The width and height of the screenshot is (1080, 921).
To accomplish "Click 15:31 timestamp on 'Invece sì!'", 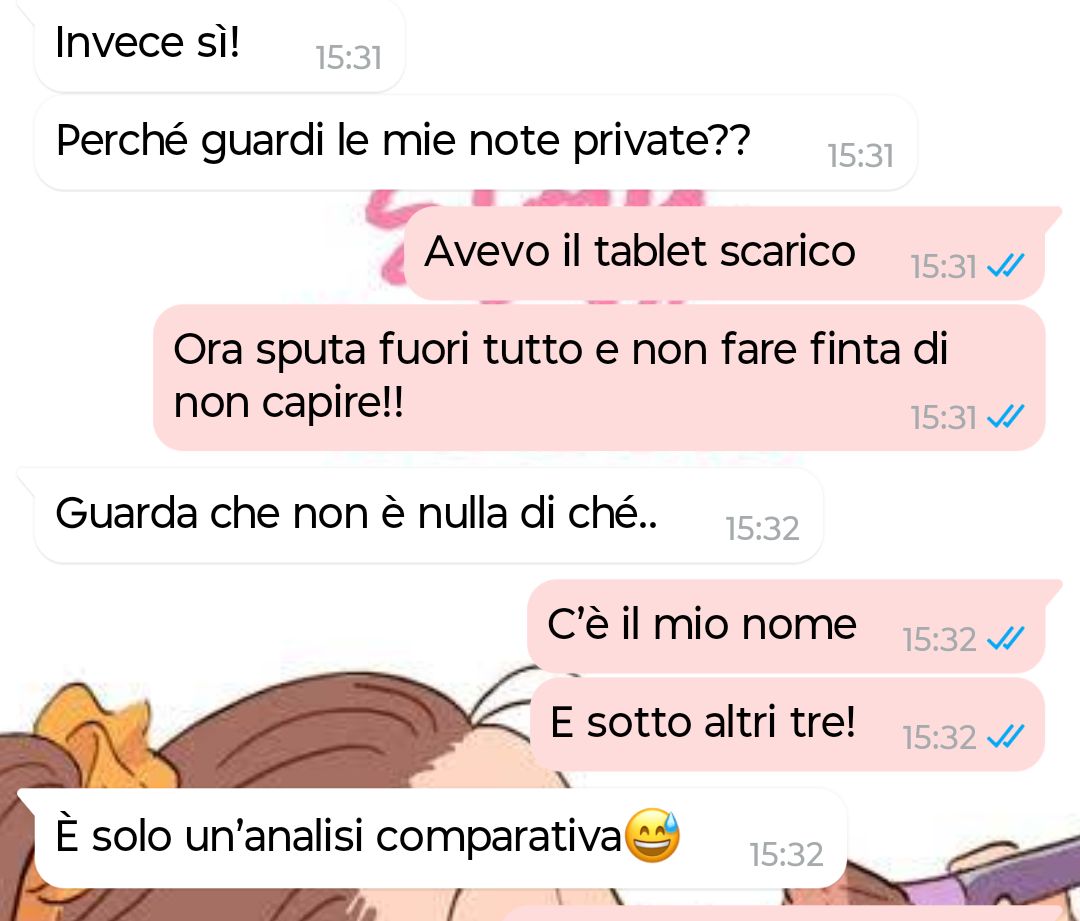I will 348,58.
